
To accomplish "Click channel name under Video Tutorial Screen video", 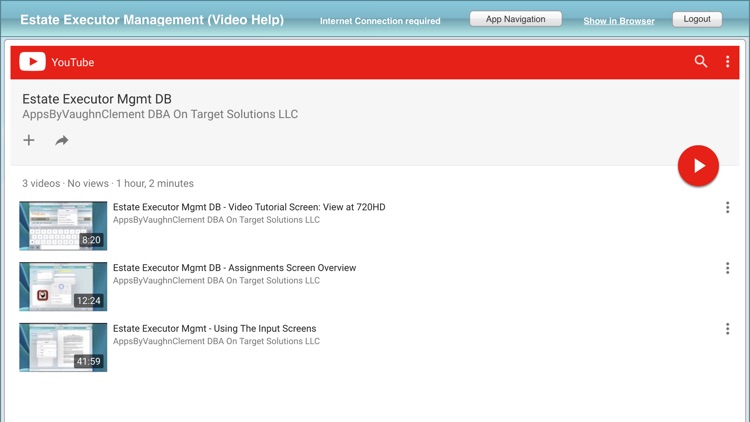I will pyautogui.click(x=216, y=220).
